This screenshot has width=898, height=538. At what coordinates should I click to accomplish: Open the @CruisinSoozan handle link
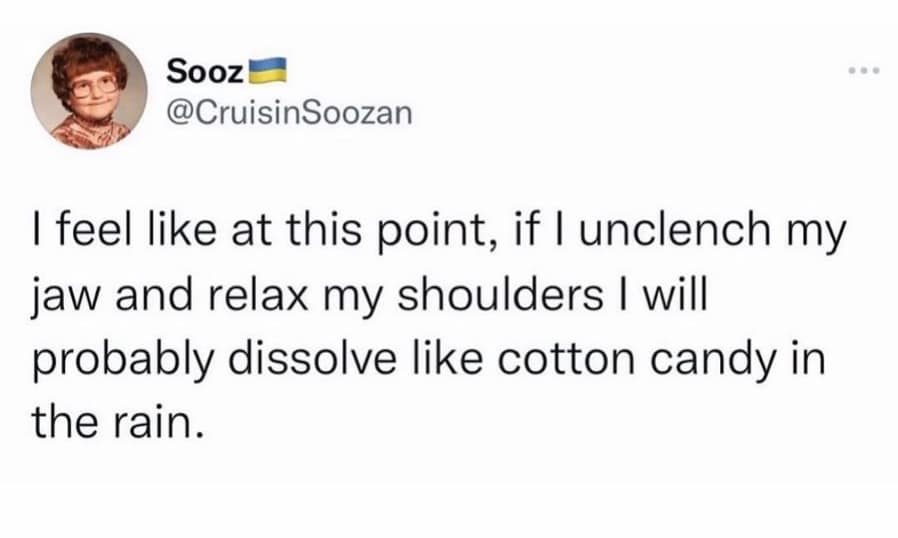click(289, 115)
